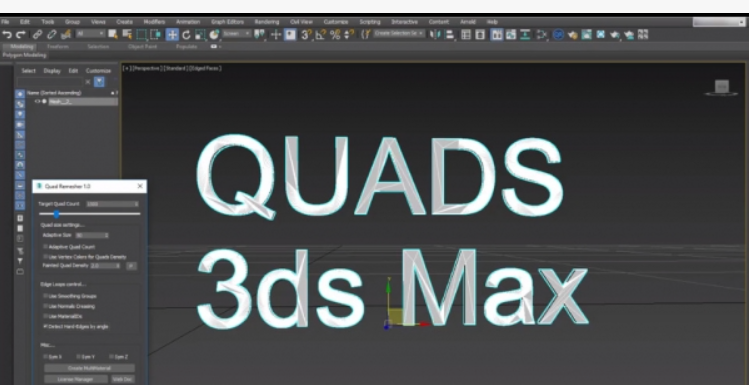Click the Select and Link chain icon

tap(37, 34)
